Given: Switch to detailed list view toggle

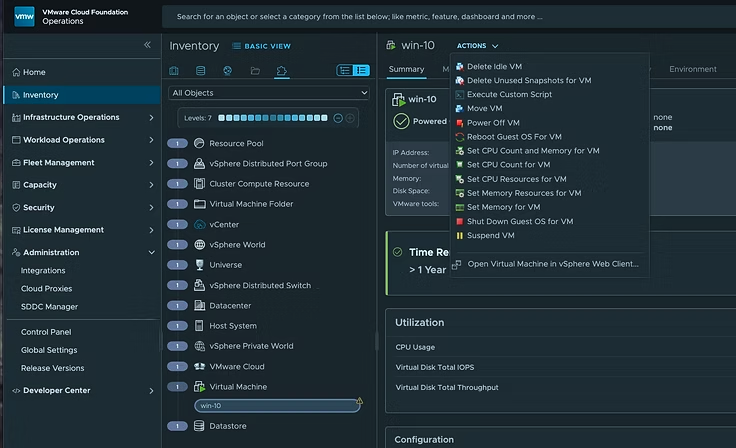Looking at the screenshot, I should (361, 70).
